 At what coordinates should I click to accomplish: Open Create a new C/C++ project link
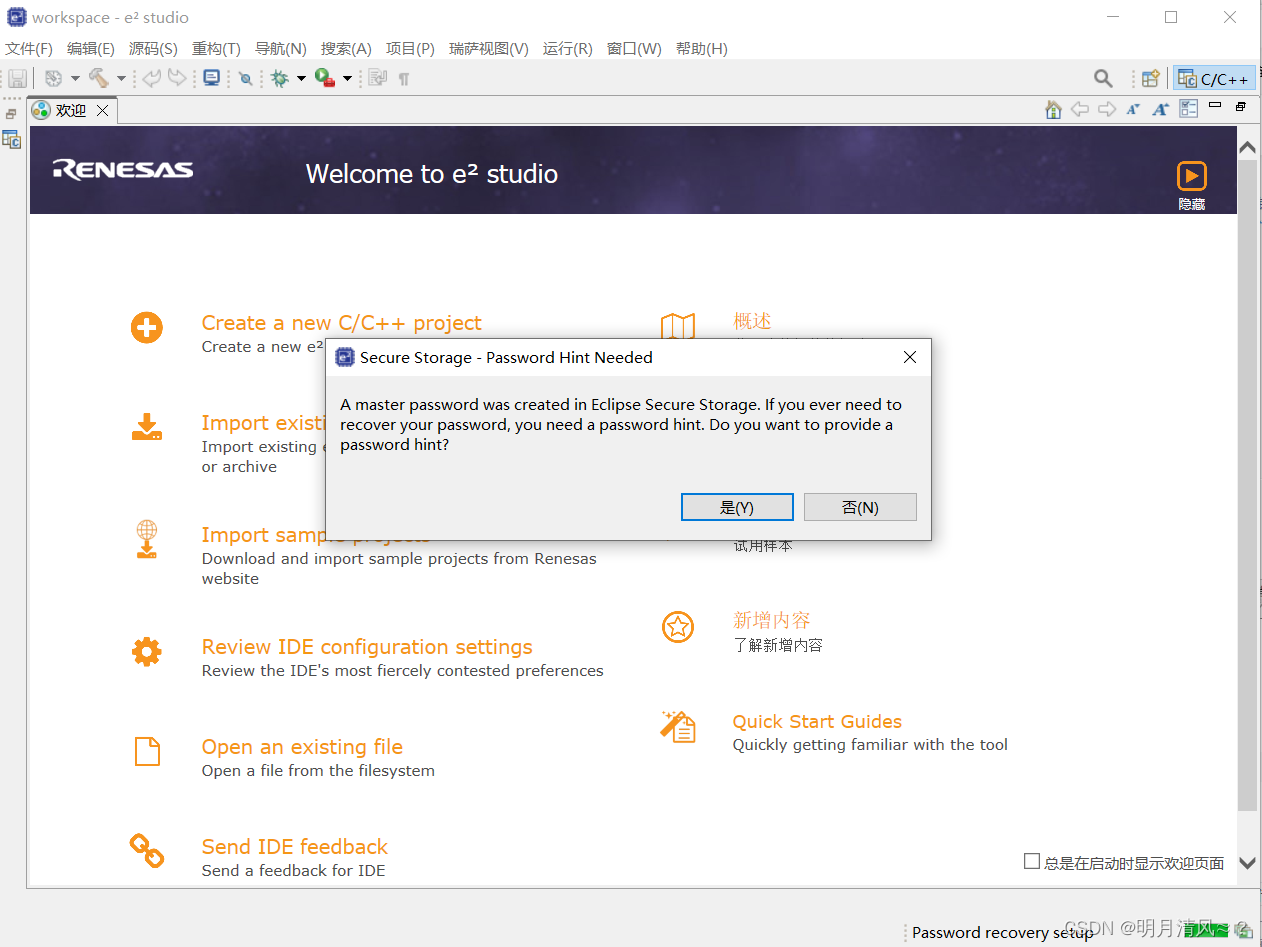pos(341,323)
